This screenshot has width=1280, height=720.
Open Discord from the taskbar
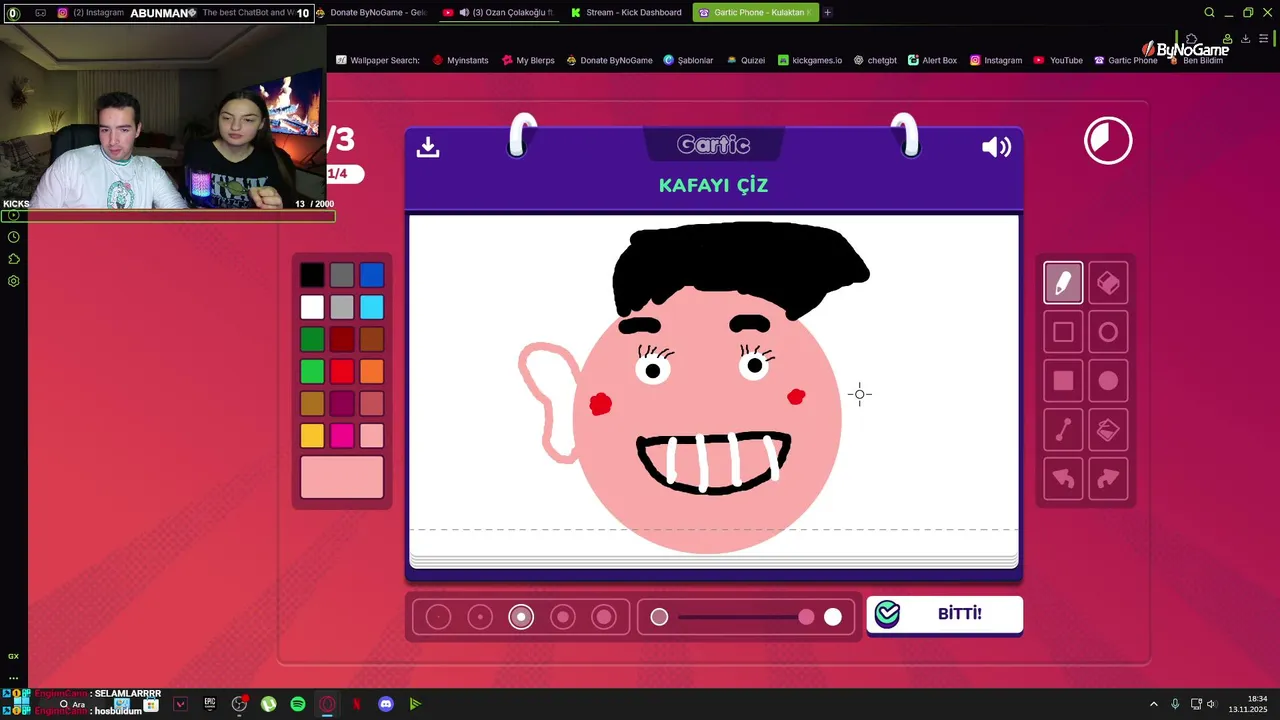[386, 704]
